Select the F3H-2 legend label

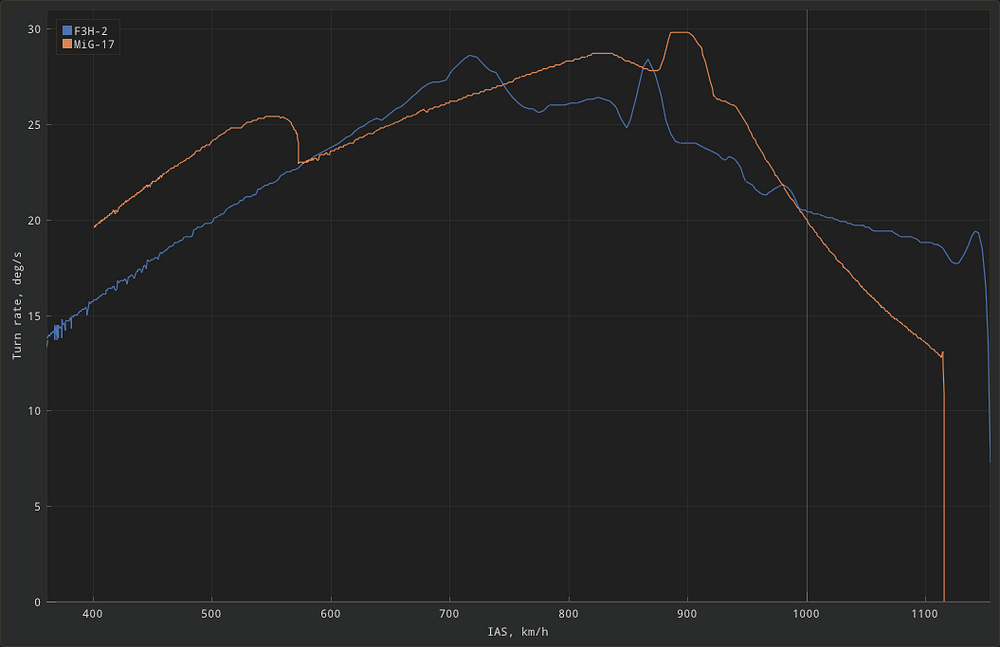click(91, 31)
